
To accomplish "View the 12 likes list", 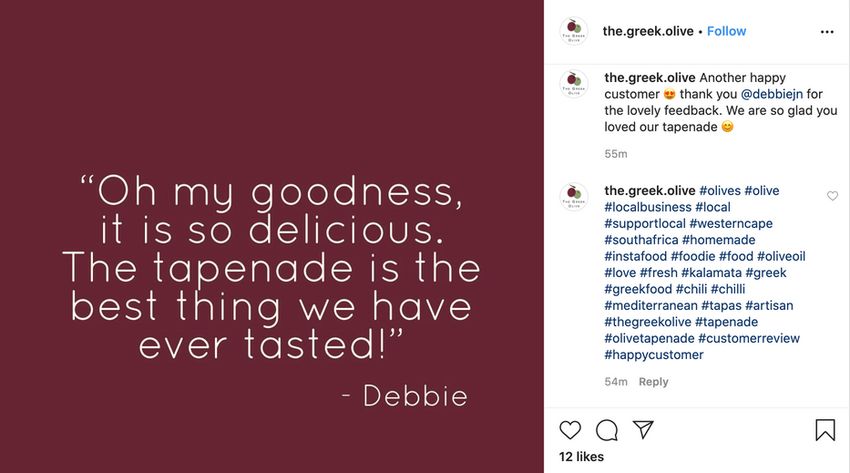I will pyautogui.click(x=581, y=457).
